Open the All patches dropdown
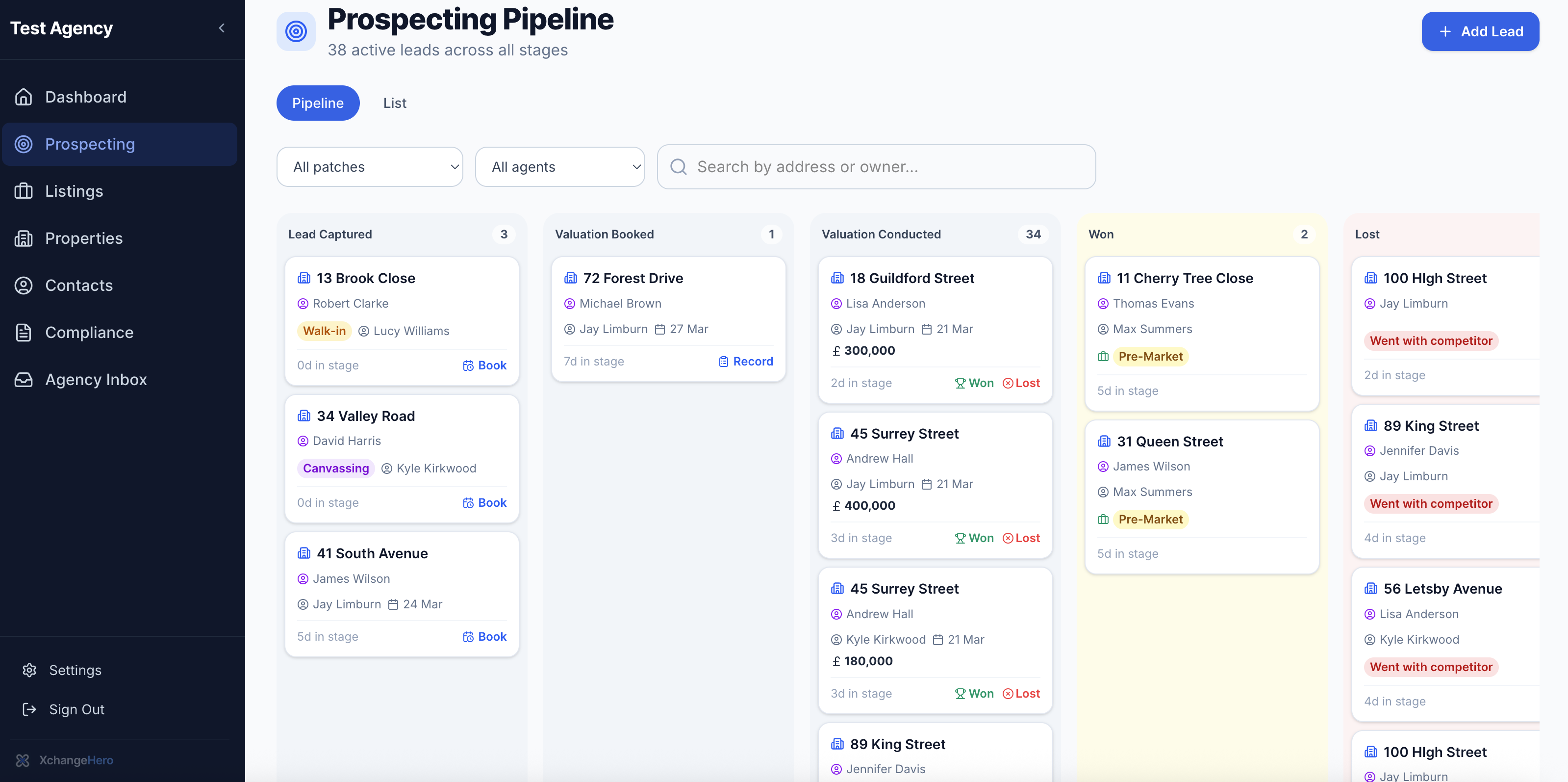 (370, 166)
